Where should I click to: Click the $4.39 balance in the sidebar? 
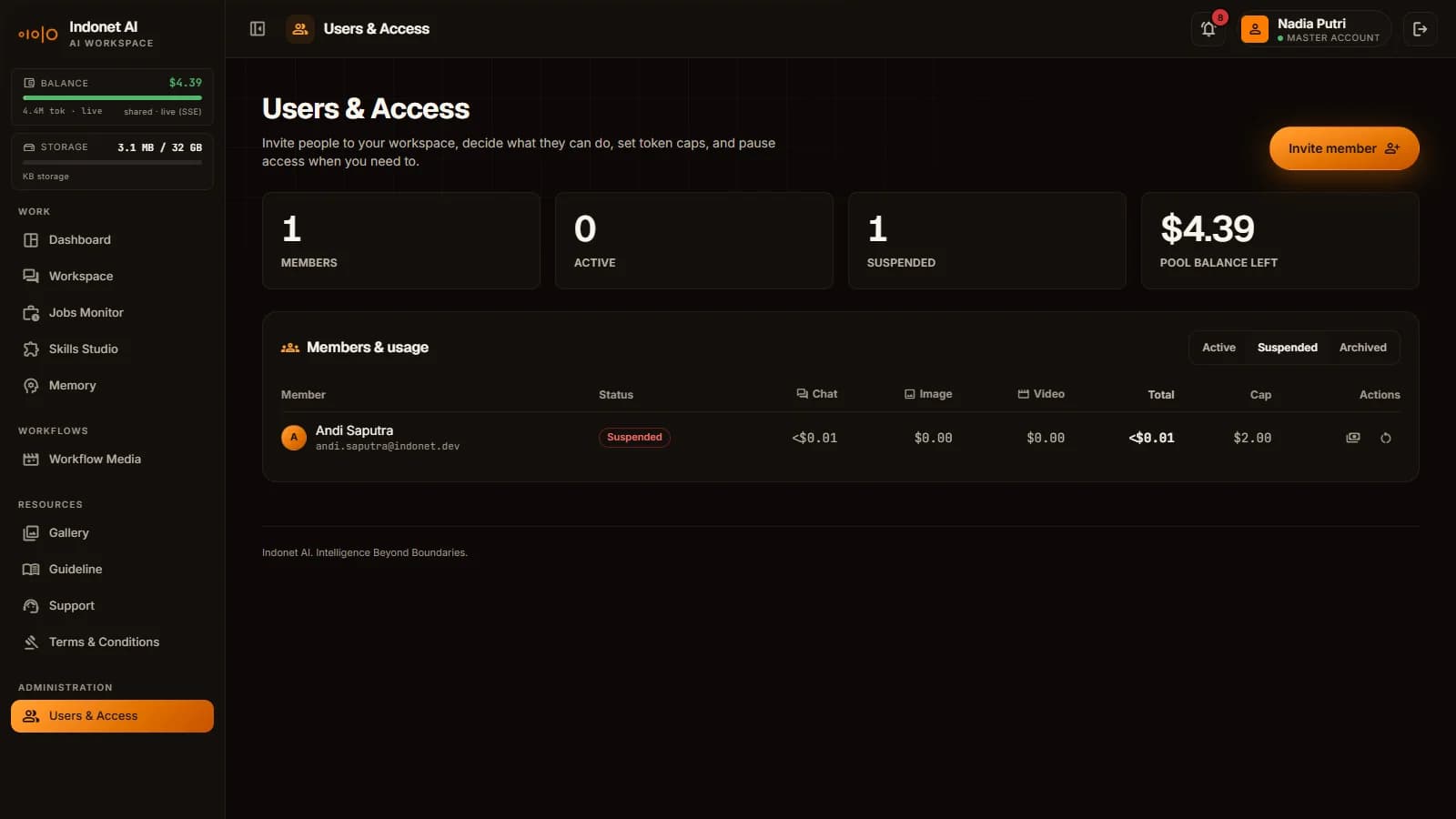tap(186, 83)
